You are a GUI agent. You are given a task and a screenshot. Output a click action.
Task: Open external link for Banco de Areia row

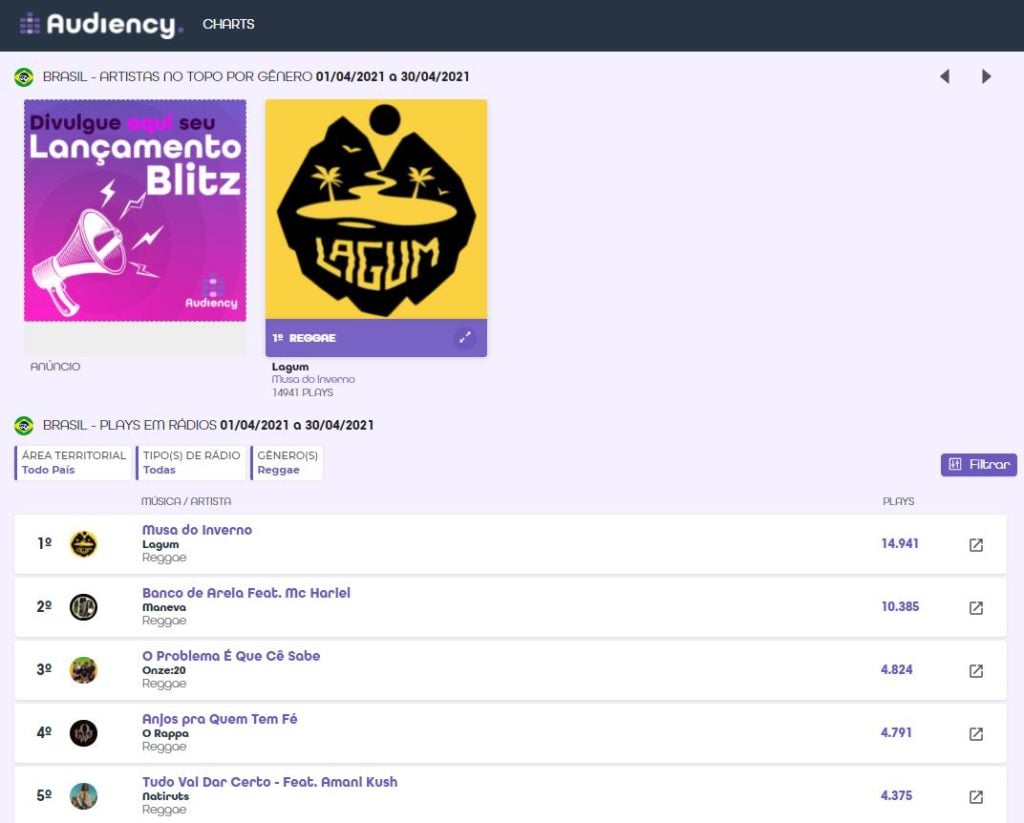pos(976,608)
